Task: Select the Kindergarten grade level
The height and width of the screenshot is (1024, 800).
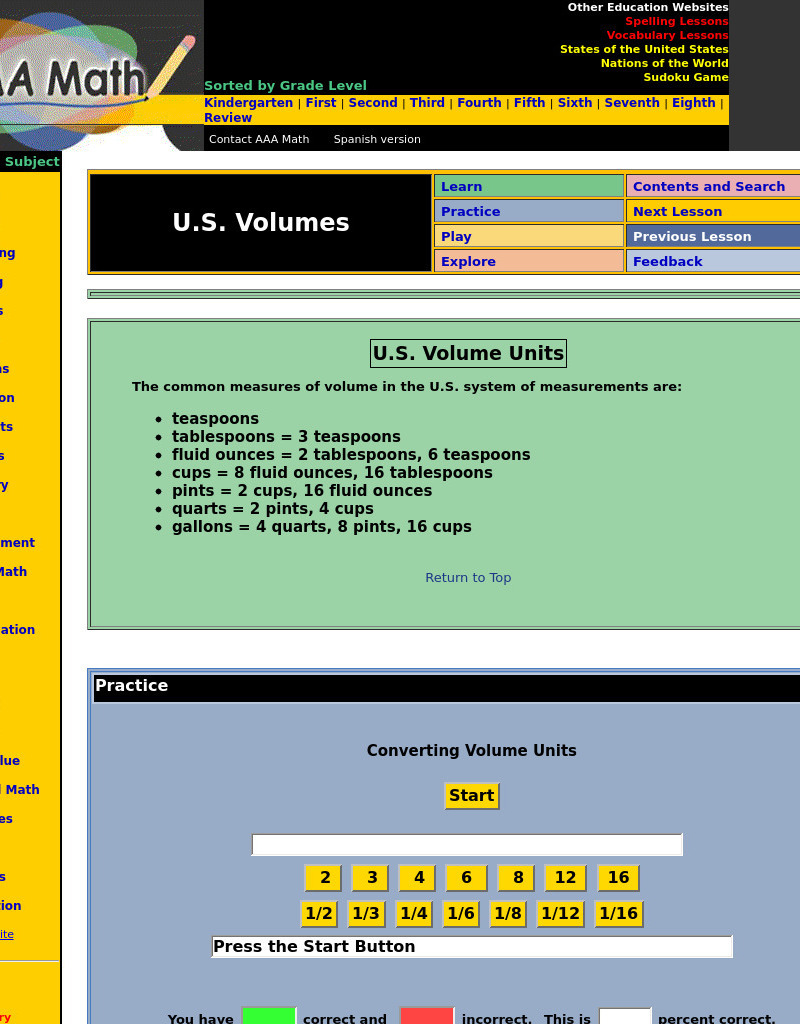Action: pos(248,102)
